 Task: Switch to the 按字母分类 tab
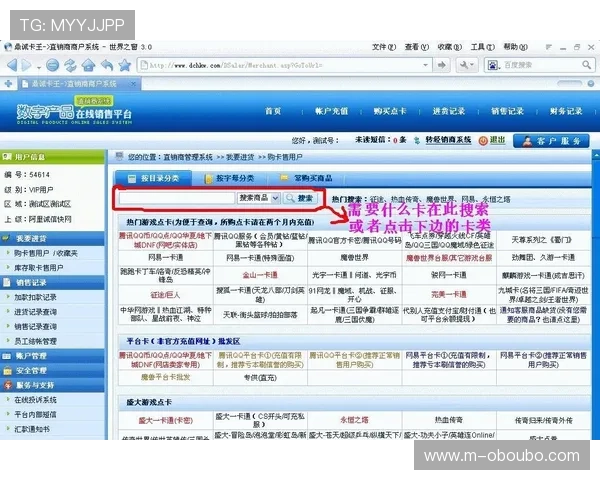230,178
